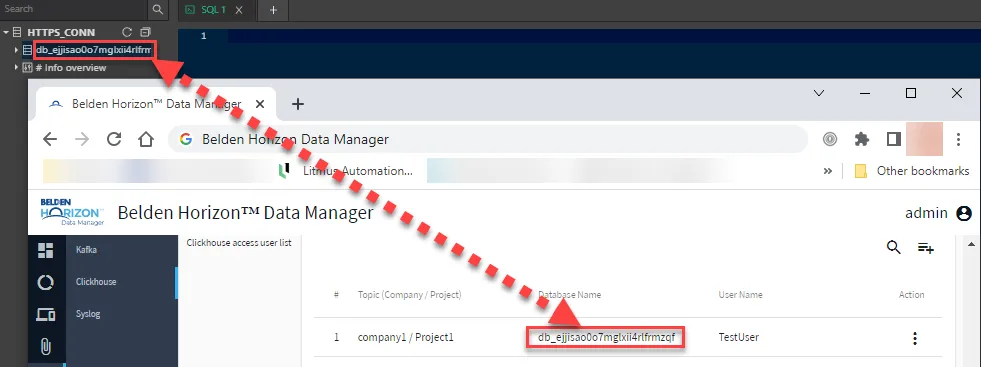Close the Belden Horizon browser tab
Image resolution: width=981 pixels, height=367 pixels.
click(x=260, y=104)
